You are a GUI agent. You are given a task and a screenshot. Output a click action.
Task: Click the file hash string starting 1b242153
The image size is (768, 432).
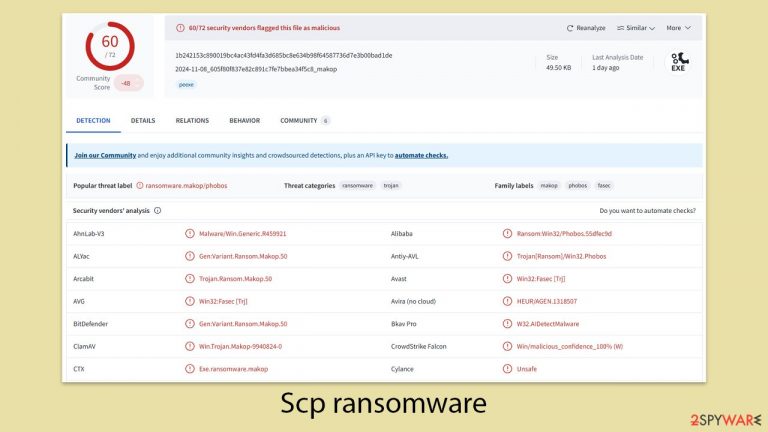coord(284,55)
